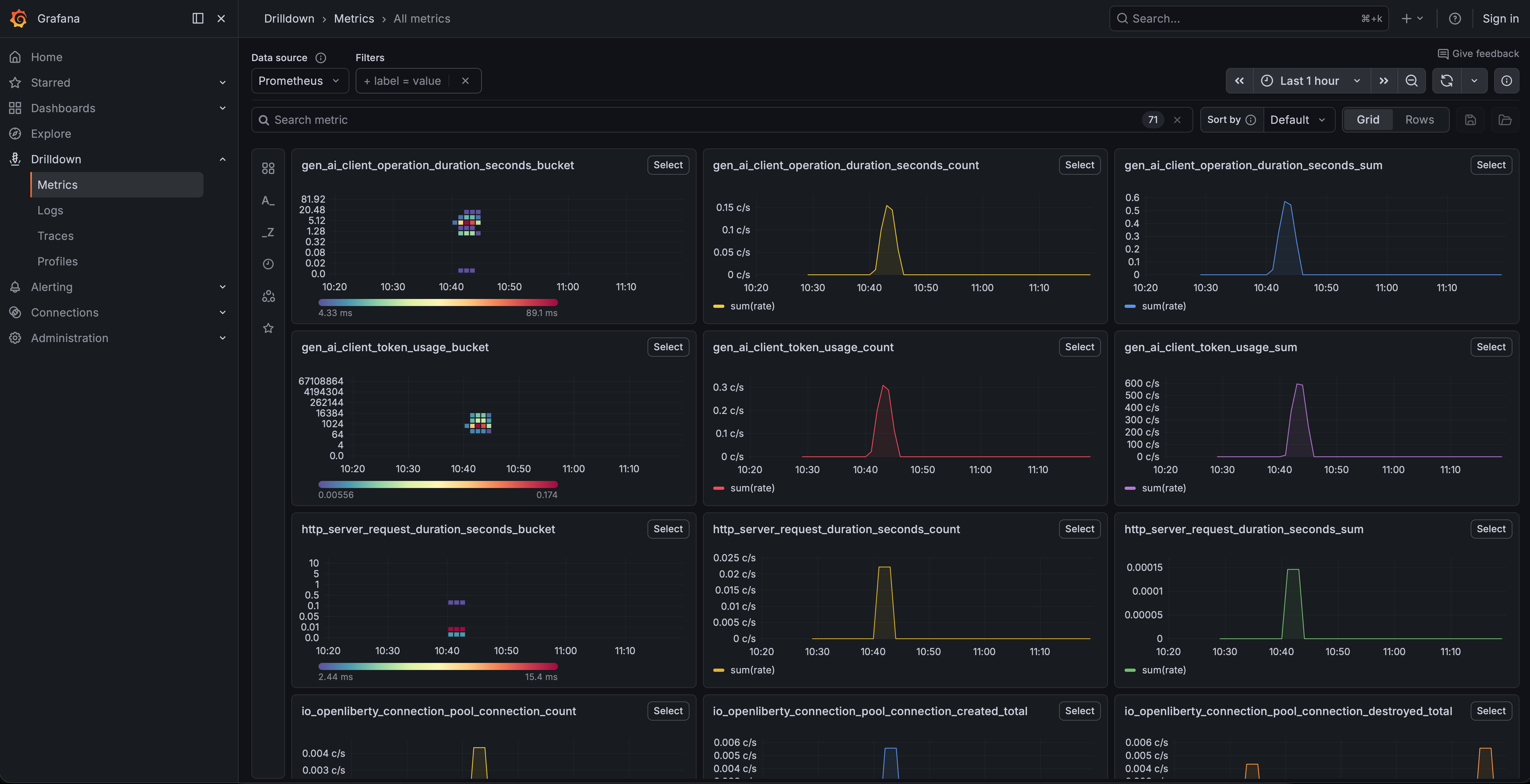
Task: Expand the Starred section chevron
Action: 223,83
